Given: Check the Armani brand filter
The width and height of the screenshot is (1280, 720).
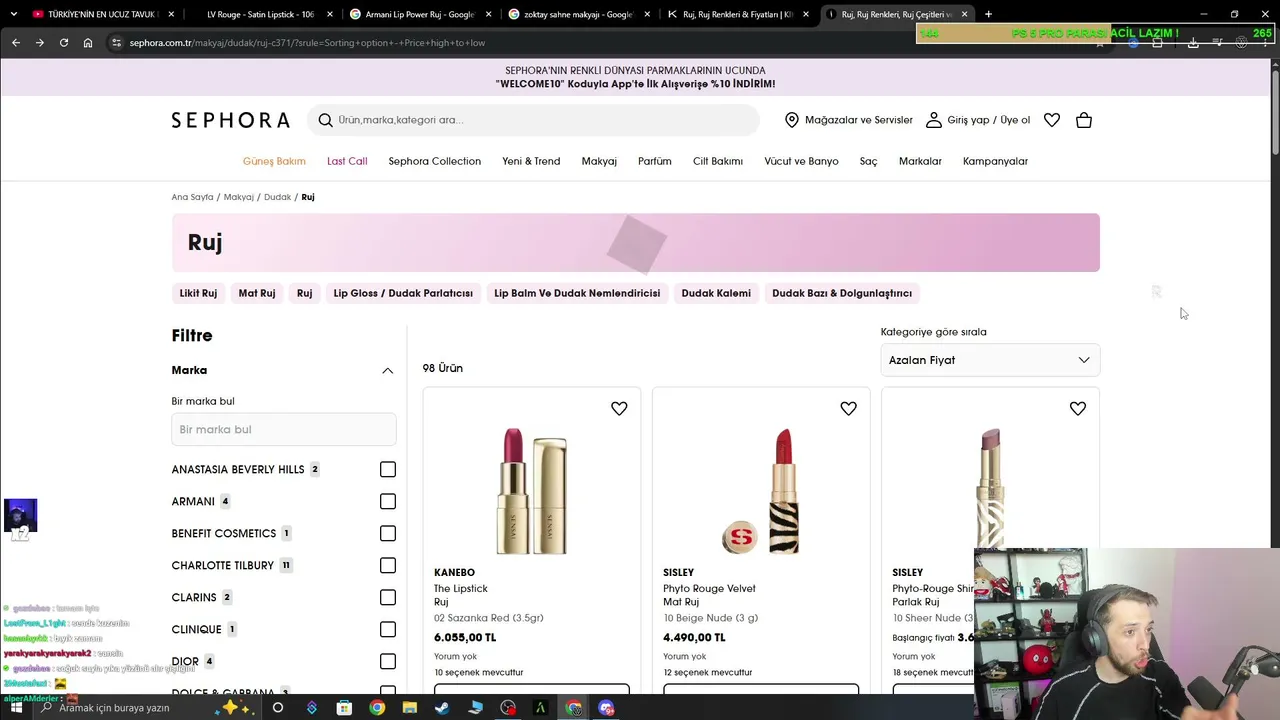Looking at the screenshot, I should click(388, 502).
